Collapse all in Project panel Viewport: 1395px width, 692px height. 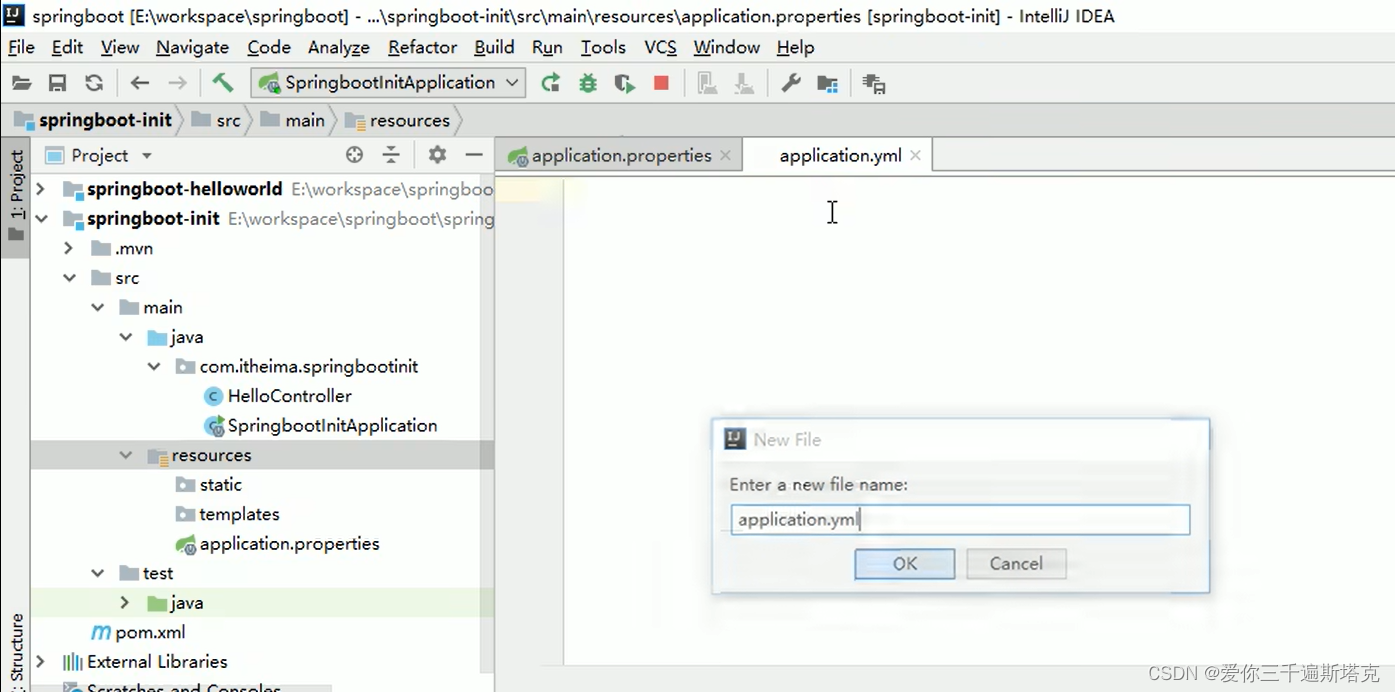point(391,154)
